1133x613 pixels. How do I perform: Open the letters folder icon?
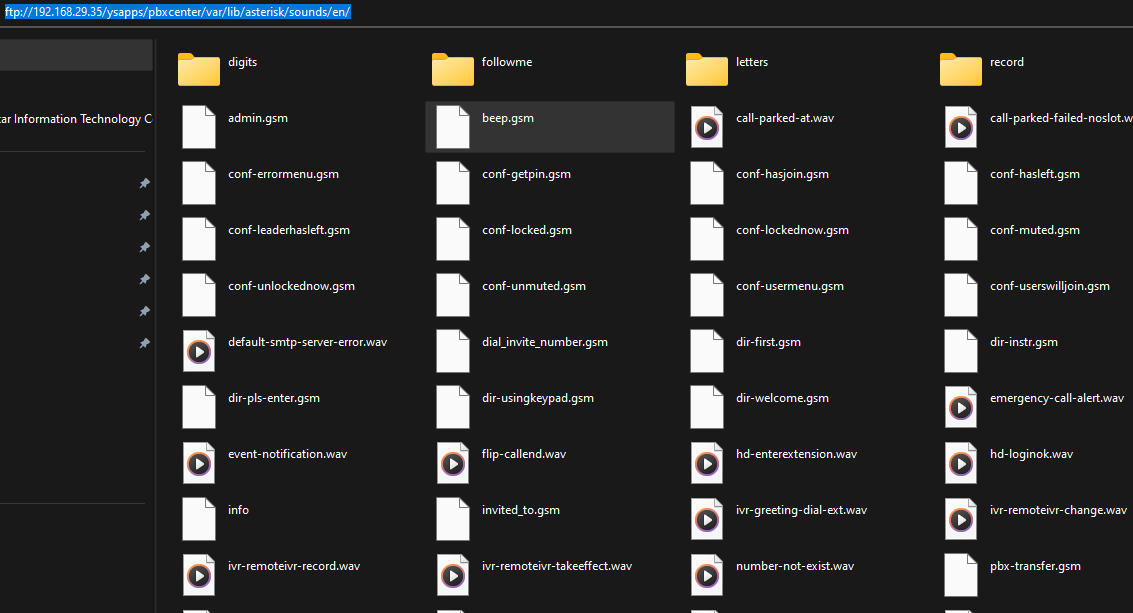point(707,69)
